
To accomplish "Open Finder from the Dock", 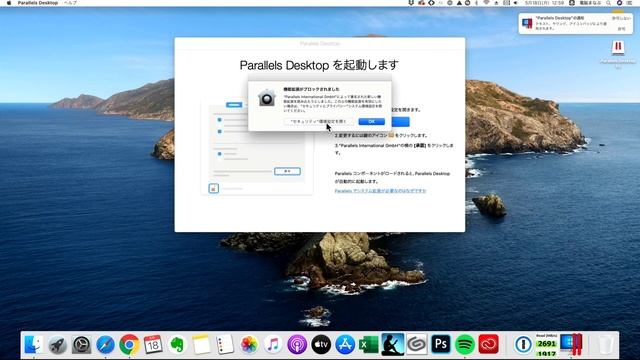I will click(33, 345).
